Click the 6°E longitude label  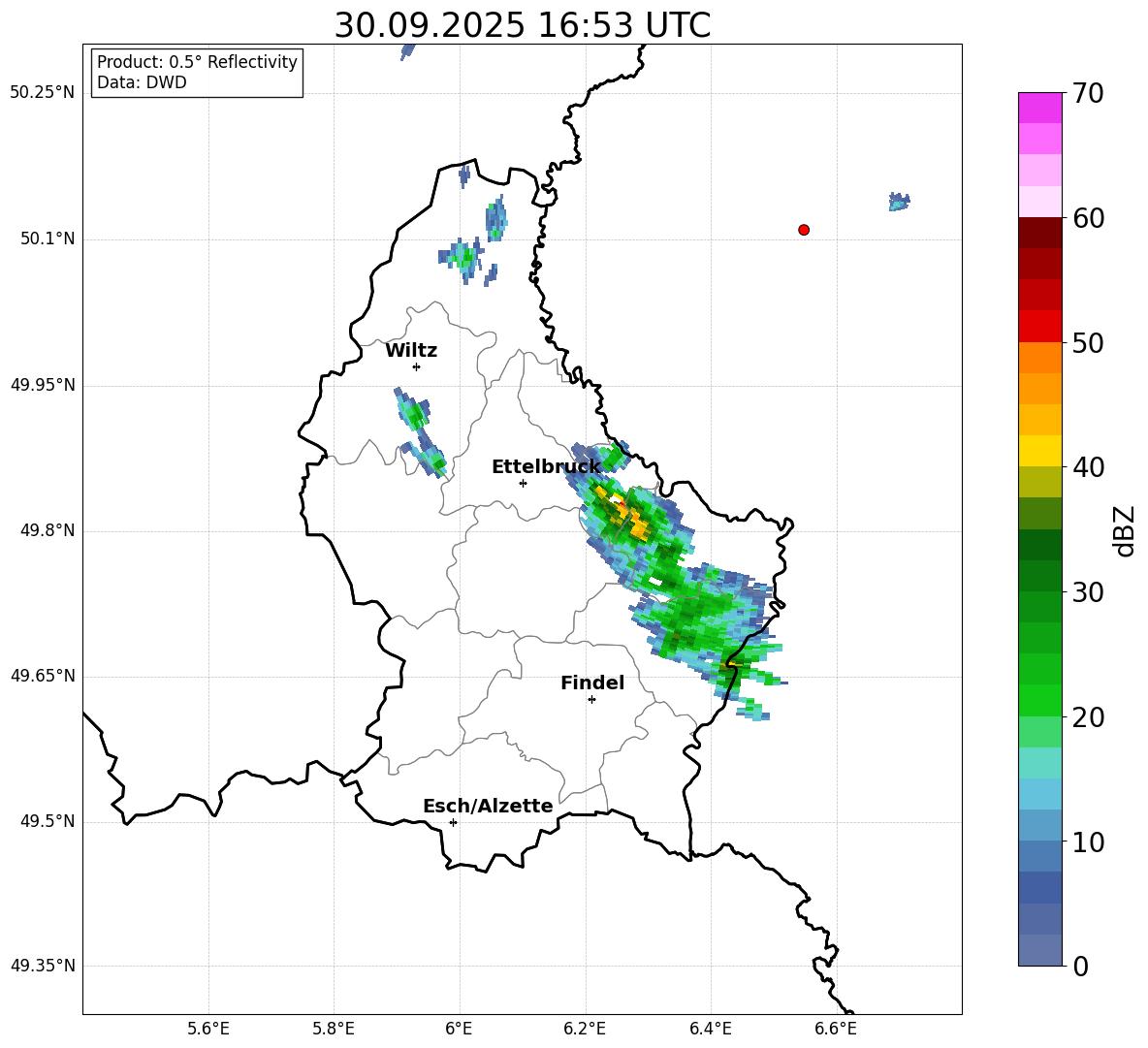[x=459, y=1029]
